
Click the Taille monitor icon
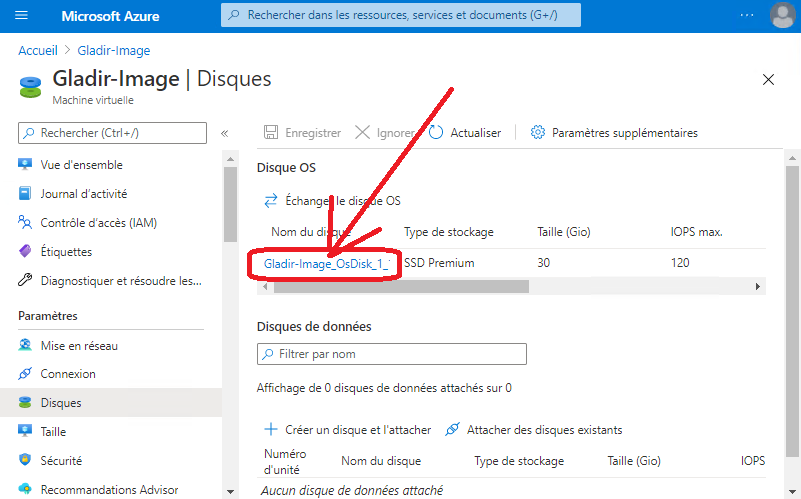25,431
